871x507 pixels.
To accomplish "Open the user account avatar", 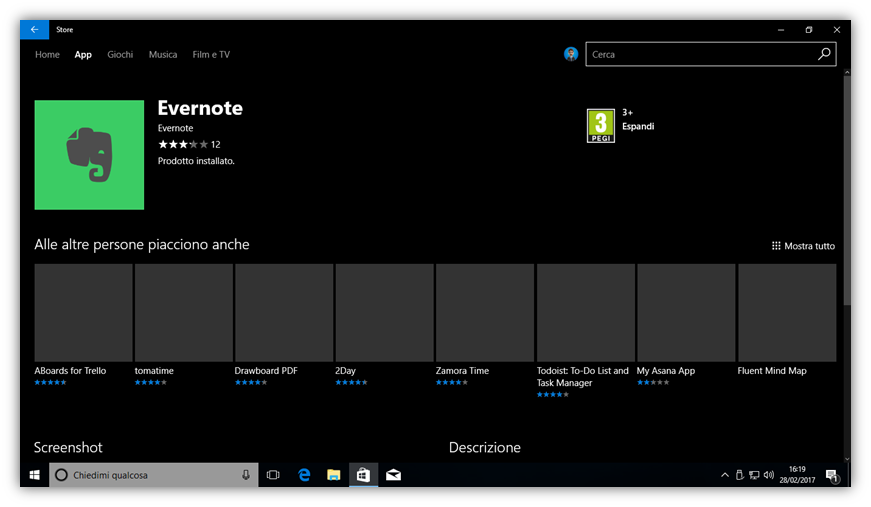I will [x=571, y=54].
